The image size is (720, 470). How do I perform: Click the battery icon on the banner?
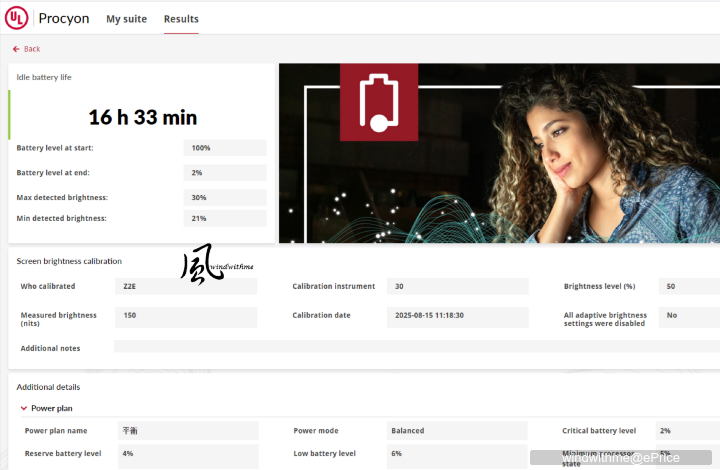click(379, 102)
